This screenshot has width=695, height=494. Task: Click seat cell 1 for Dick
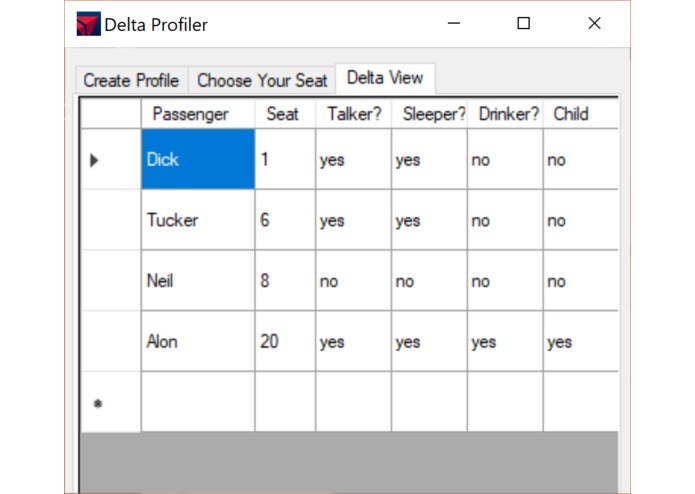tap(285, 159)
